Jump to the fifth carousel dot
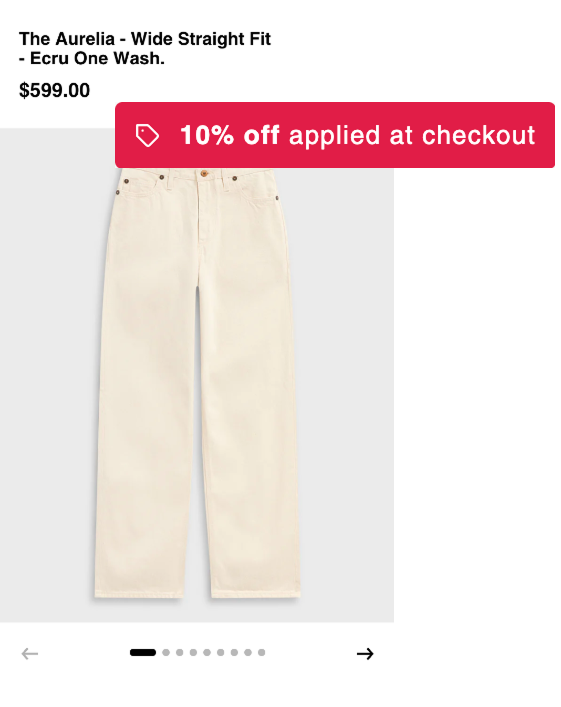This screenshot has width=561, height=707. tap(207, 652)
